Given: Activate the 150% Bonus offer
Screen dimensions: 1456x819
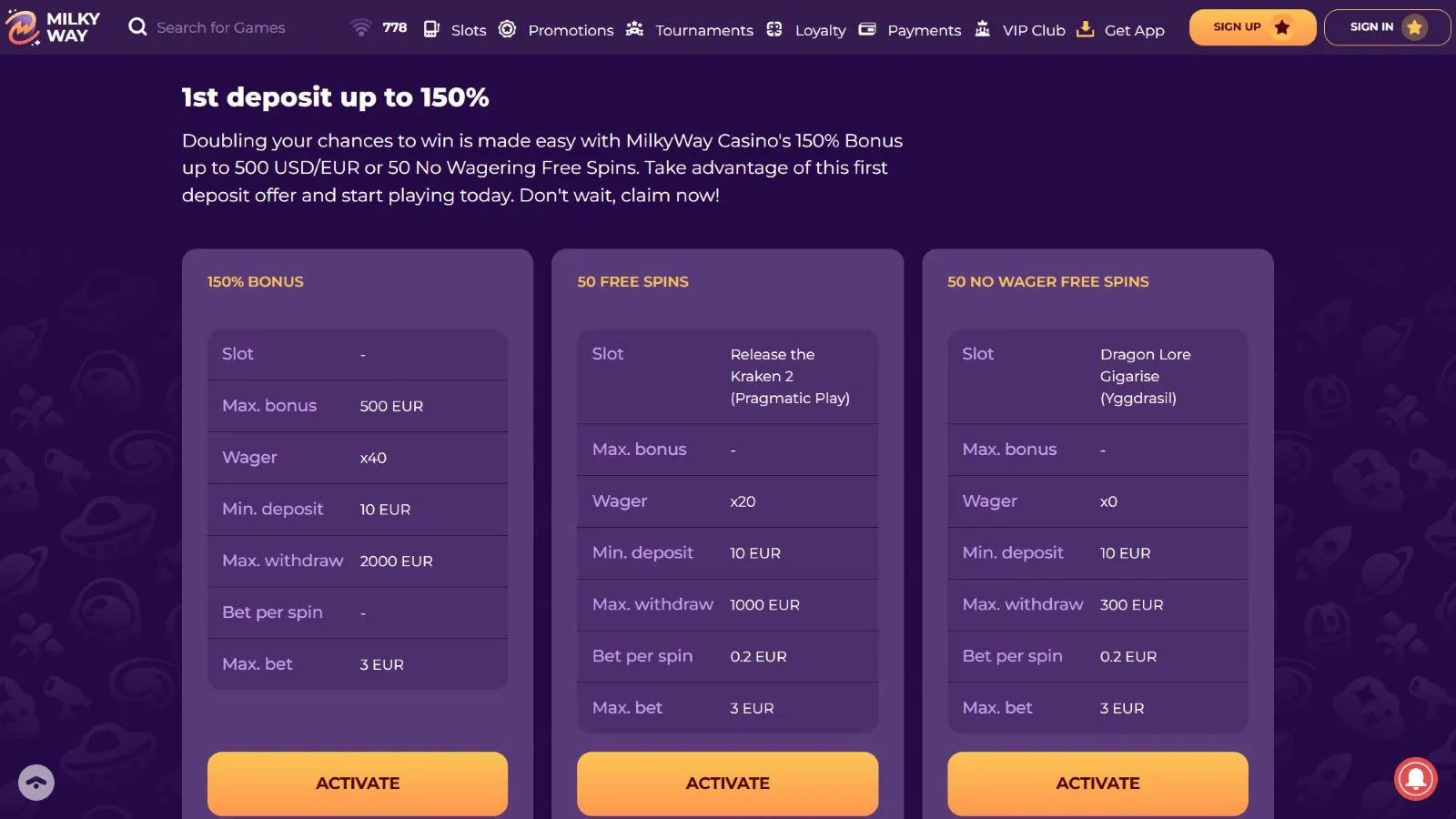Looking at the screenshot, I should pyautogui.click(x=358, y=783).
